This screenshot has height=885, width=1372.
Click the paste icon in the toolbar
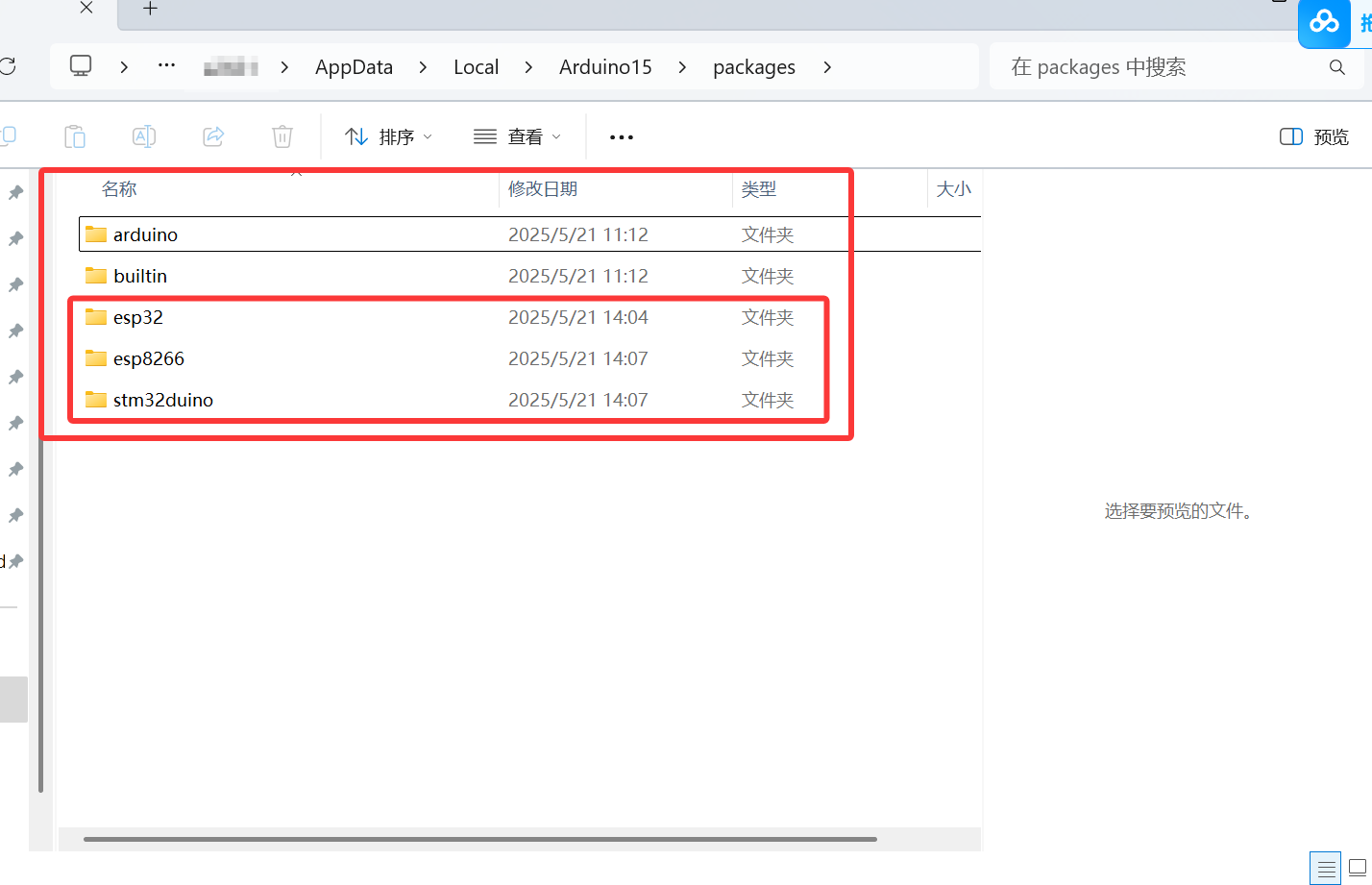pyautogui.click(x=75, y=136)
